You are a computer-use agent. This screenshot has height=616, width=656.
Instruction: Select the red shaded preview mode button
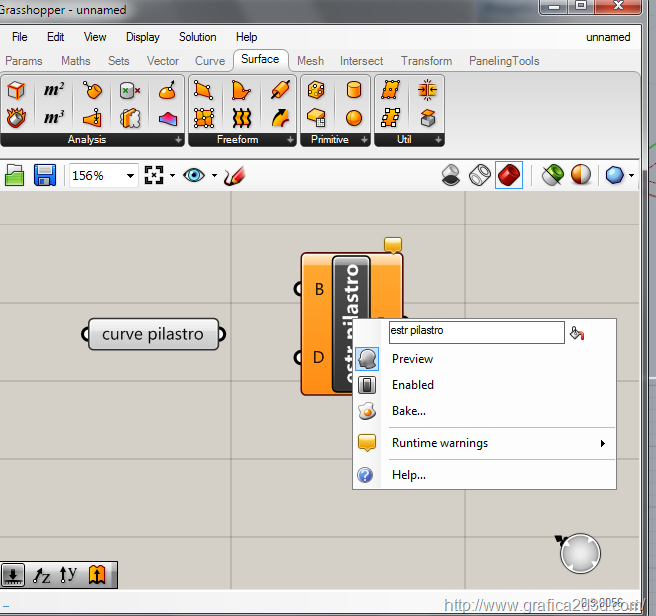tap(508, 176)
